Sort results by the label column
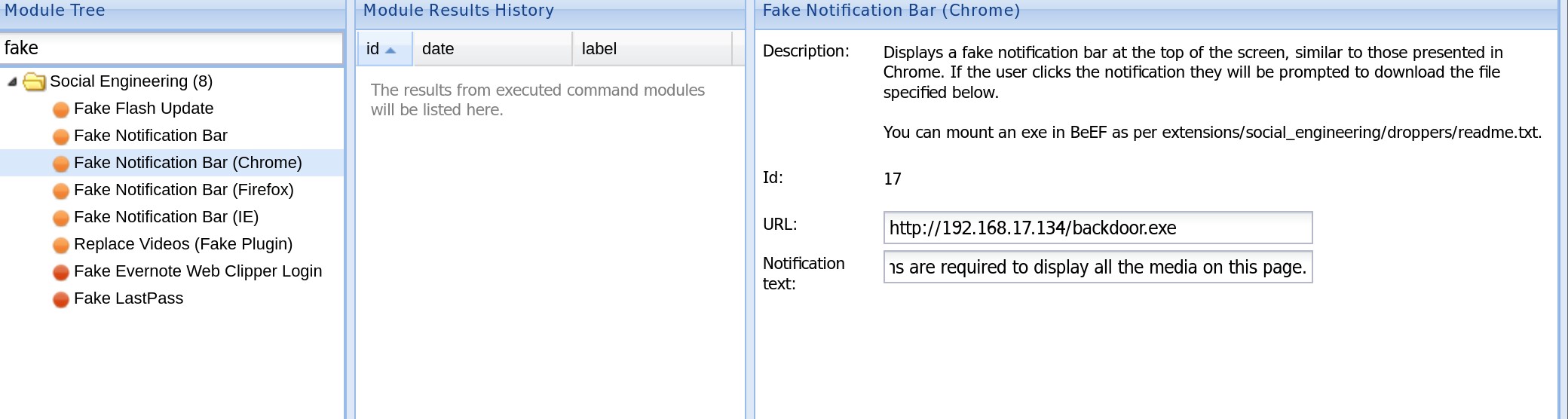Image resolution: width=1568 pixels, height=419 pixels. coord(651,49)
